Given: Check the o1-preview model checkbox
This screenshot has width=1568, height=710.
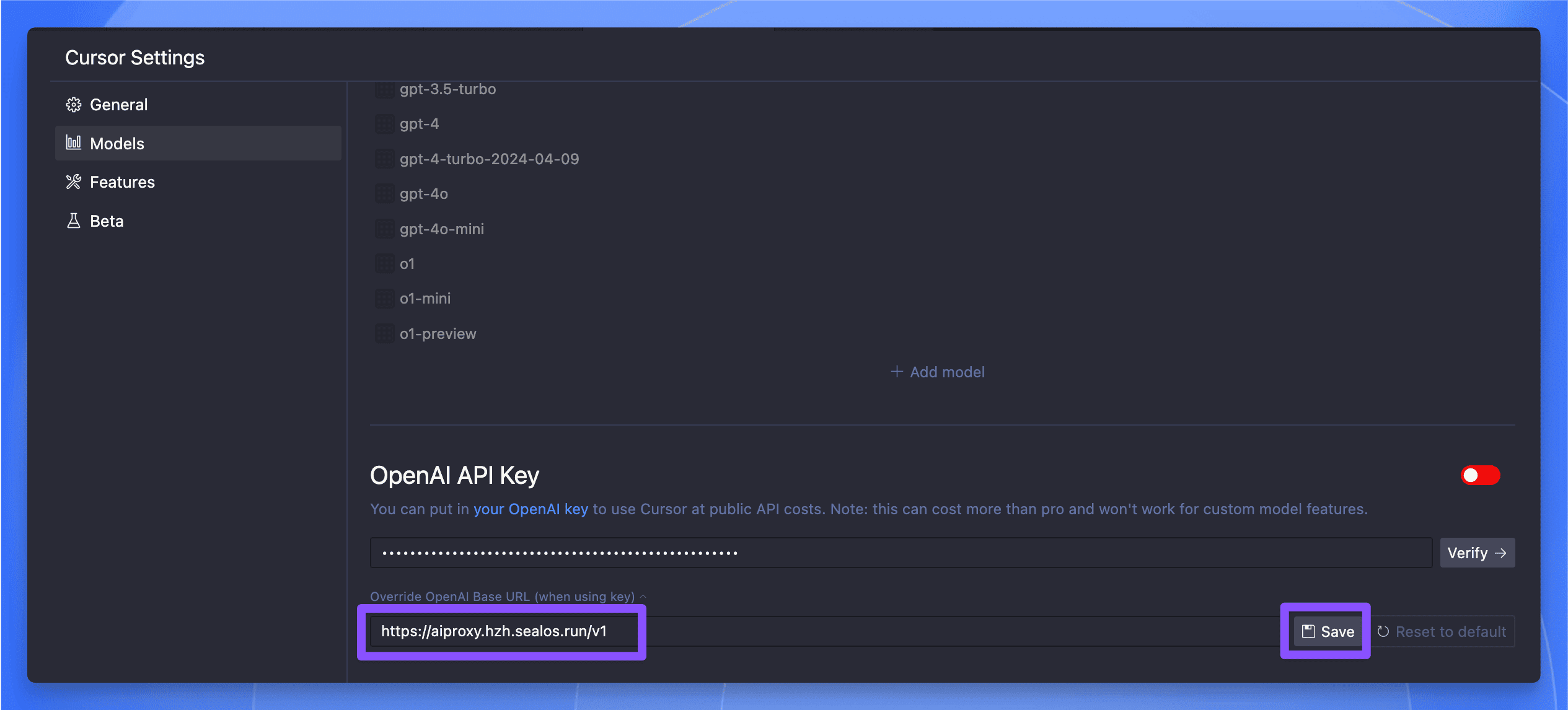Looking at the screenshot, I should coord(384,333).
